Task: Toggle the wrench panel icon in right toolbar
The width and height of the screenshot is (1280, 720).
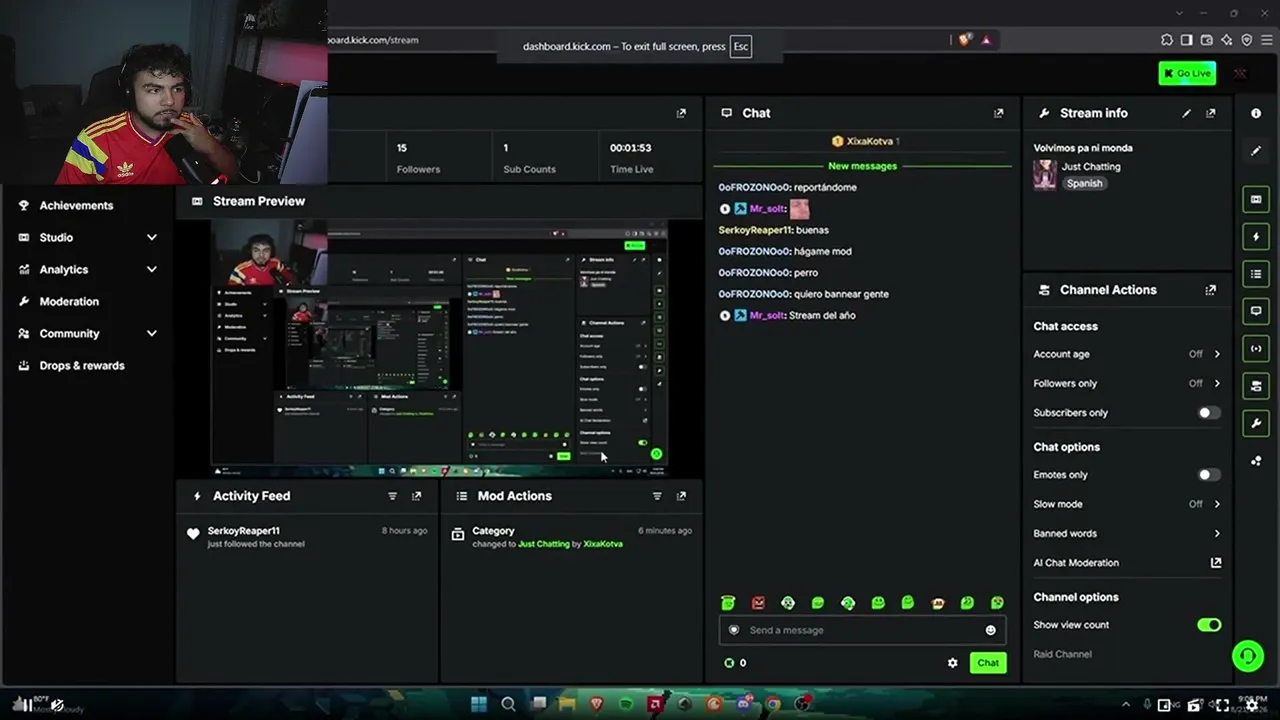Action: click(1256, 423)
